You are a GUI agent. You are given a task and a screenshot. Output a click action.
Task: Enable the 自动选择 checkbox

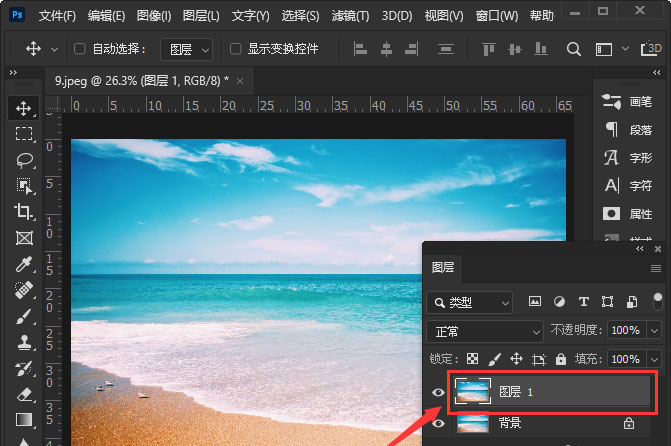80,49
